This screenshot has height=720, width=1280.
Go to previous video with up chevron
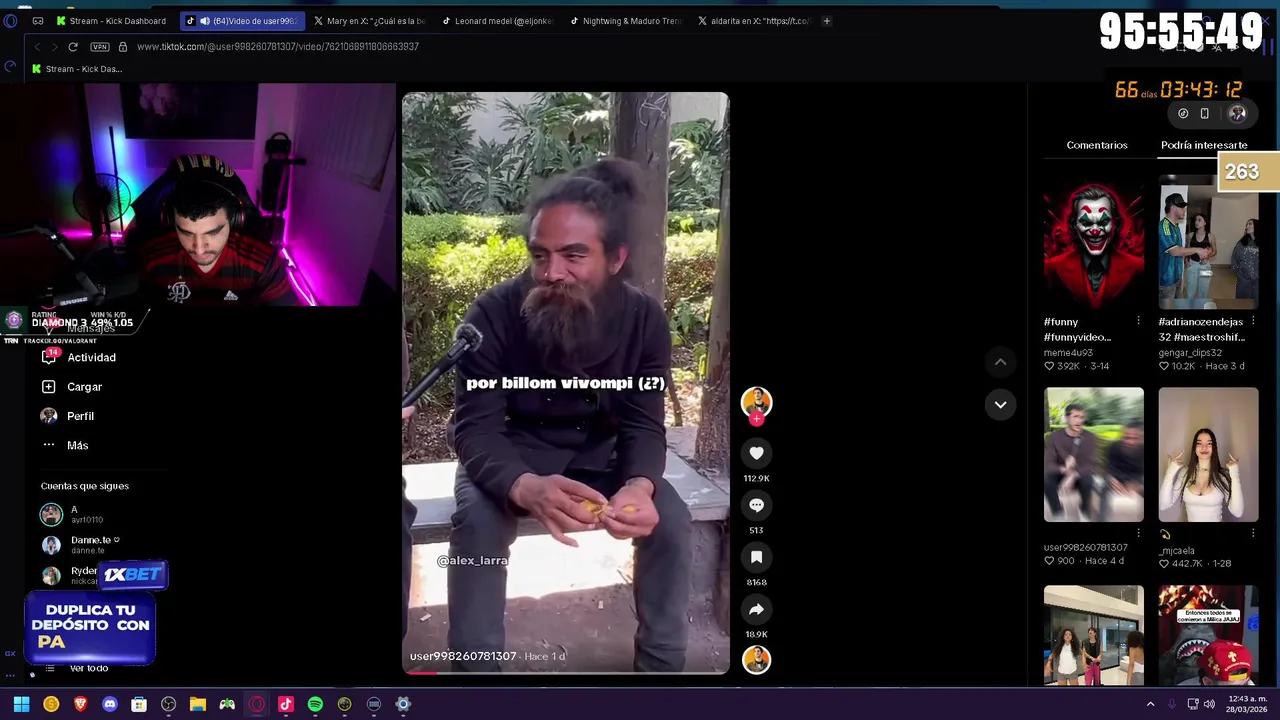coord(1000,362)
